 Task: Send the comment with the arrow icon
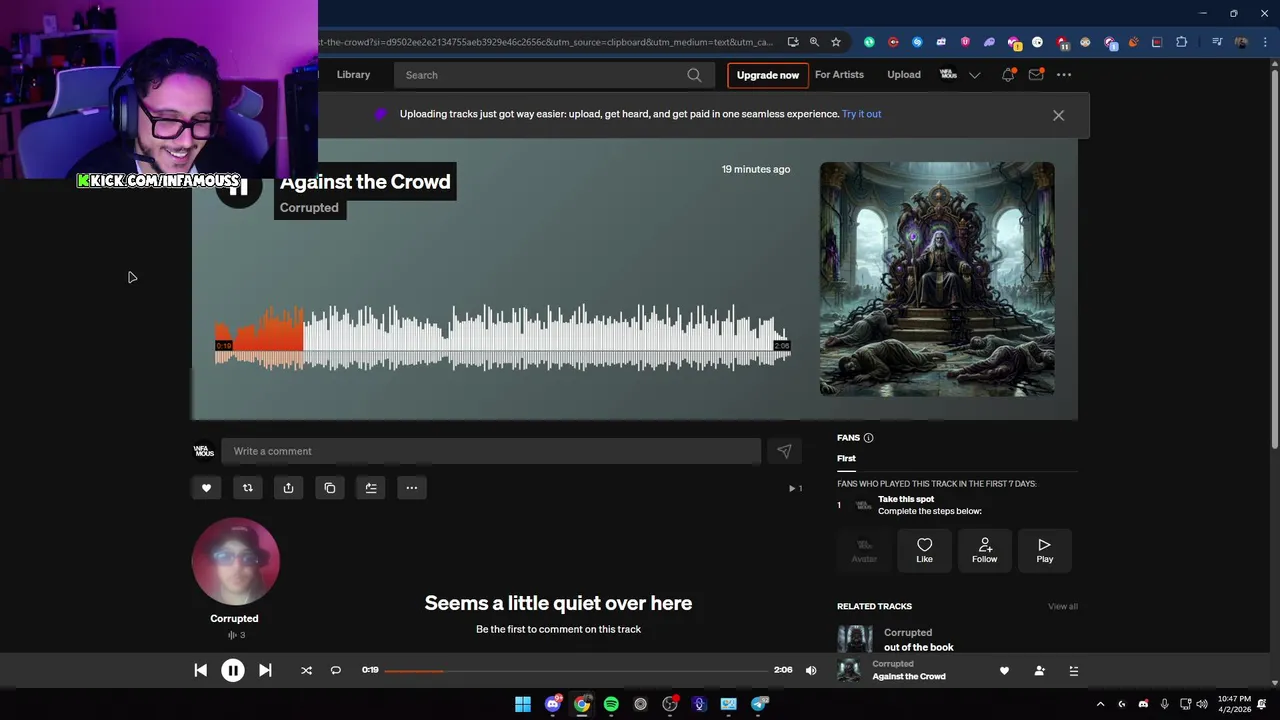tap(784, 451)
